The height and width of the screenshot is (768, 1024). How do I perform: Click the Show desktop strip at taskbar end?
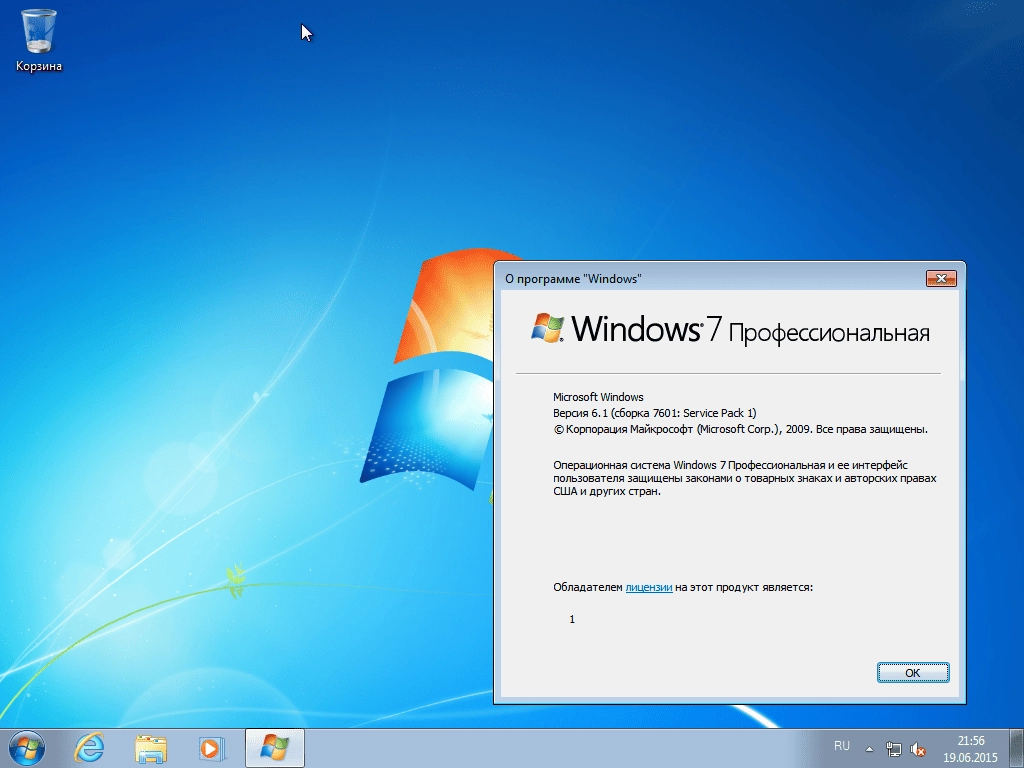(1019, 748)
